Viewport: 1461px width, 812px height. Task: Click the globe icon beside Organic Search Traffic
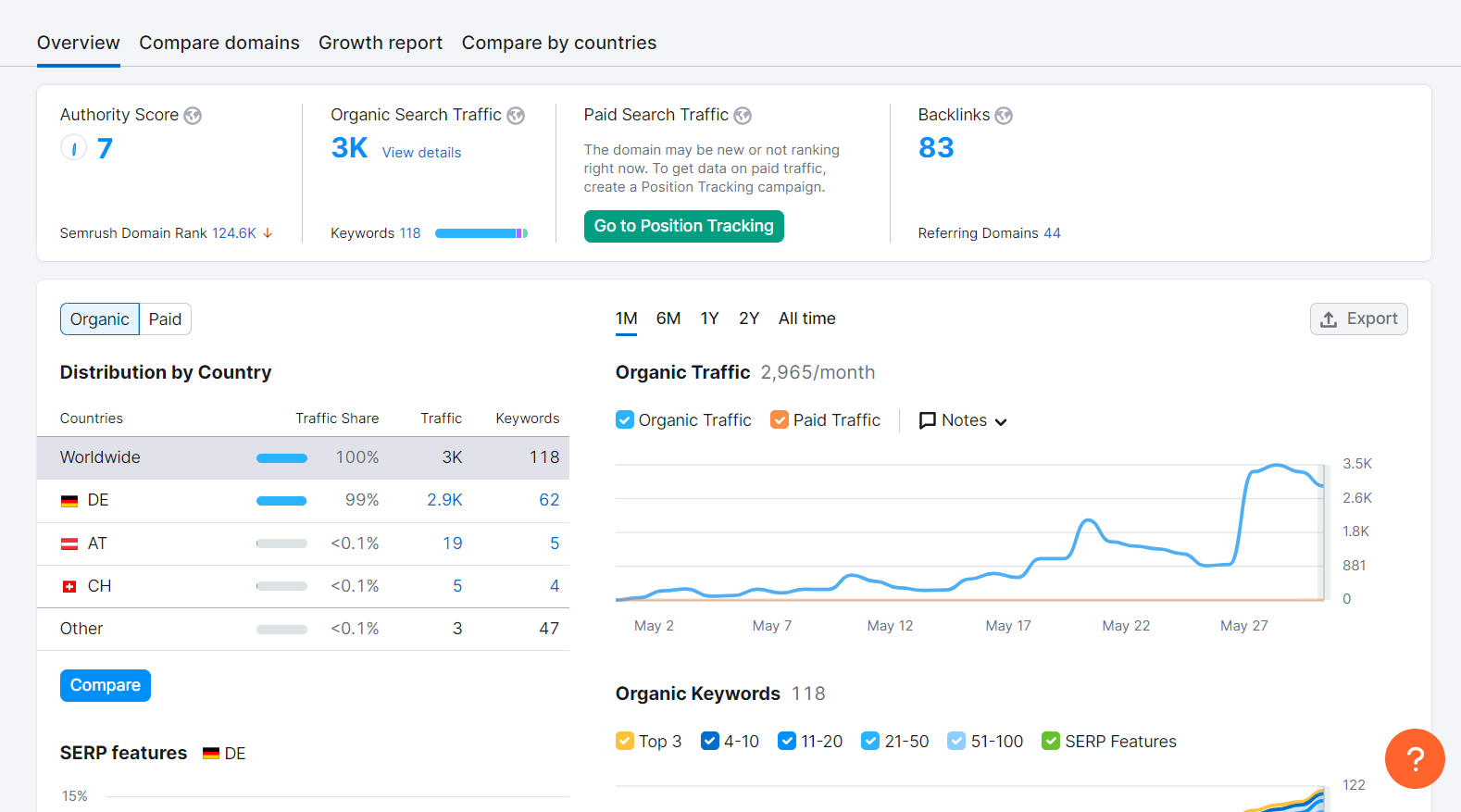[x=516, y=116]
